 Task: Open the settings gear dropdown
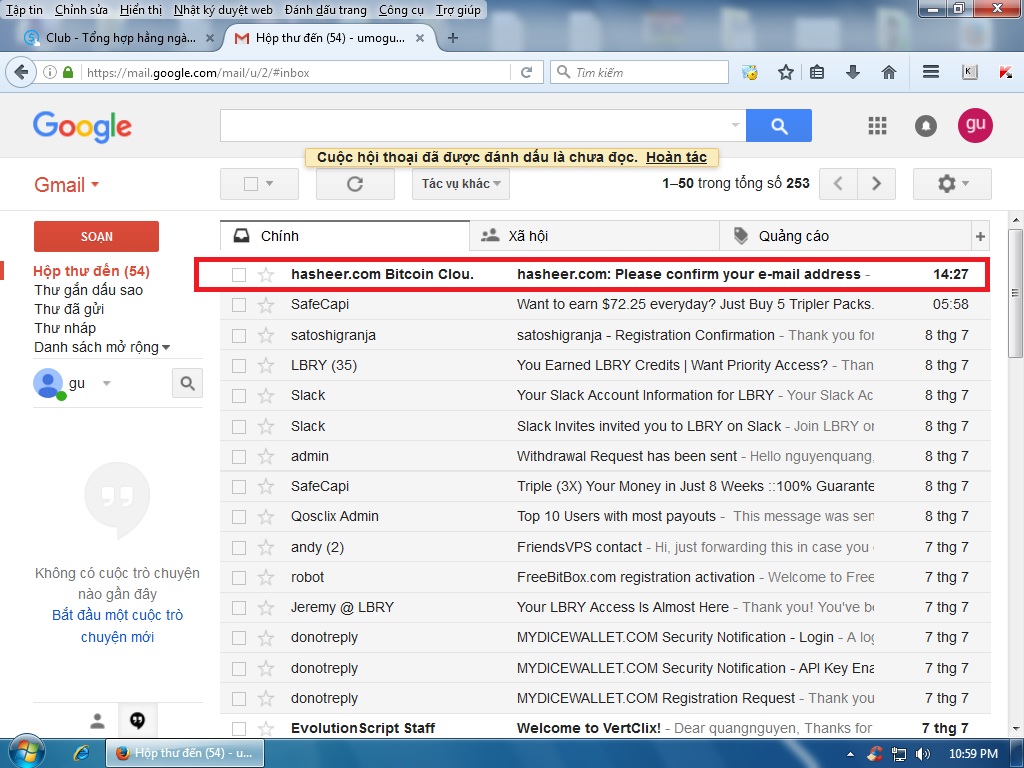click(x=952, y=184)
